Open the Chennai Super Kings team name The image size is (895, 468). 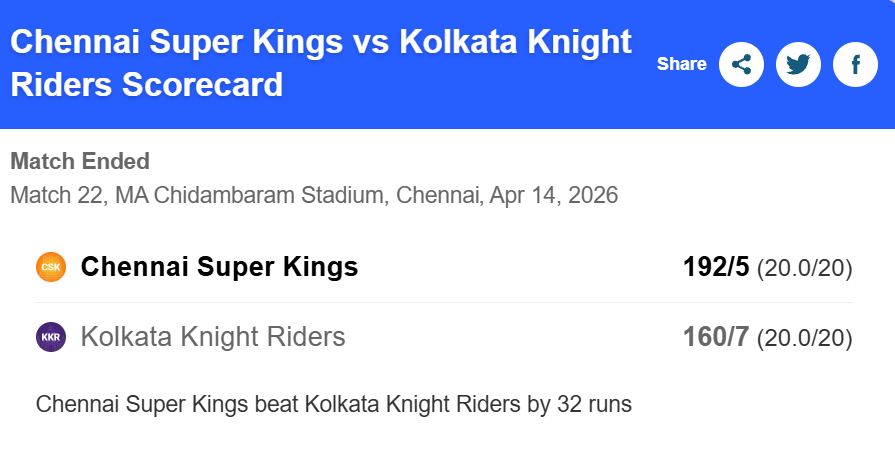(219, 267)
